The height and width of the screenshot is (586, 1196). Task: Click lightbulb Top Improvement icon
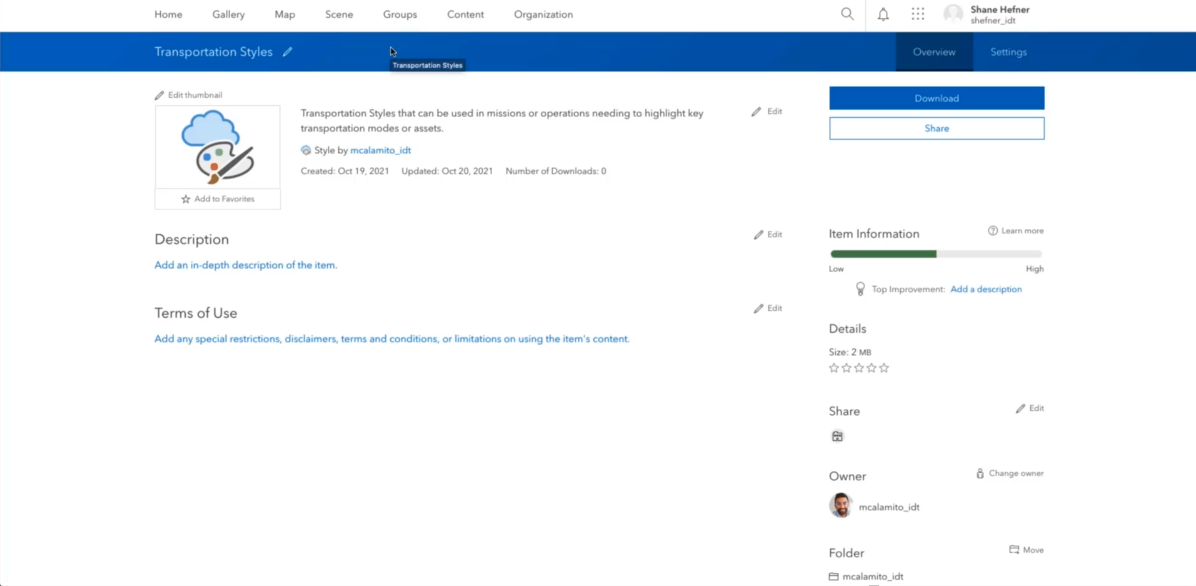click(x=860, y=289)
